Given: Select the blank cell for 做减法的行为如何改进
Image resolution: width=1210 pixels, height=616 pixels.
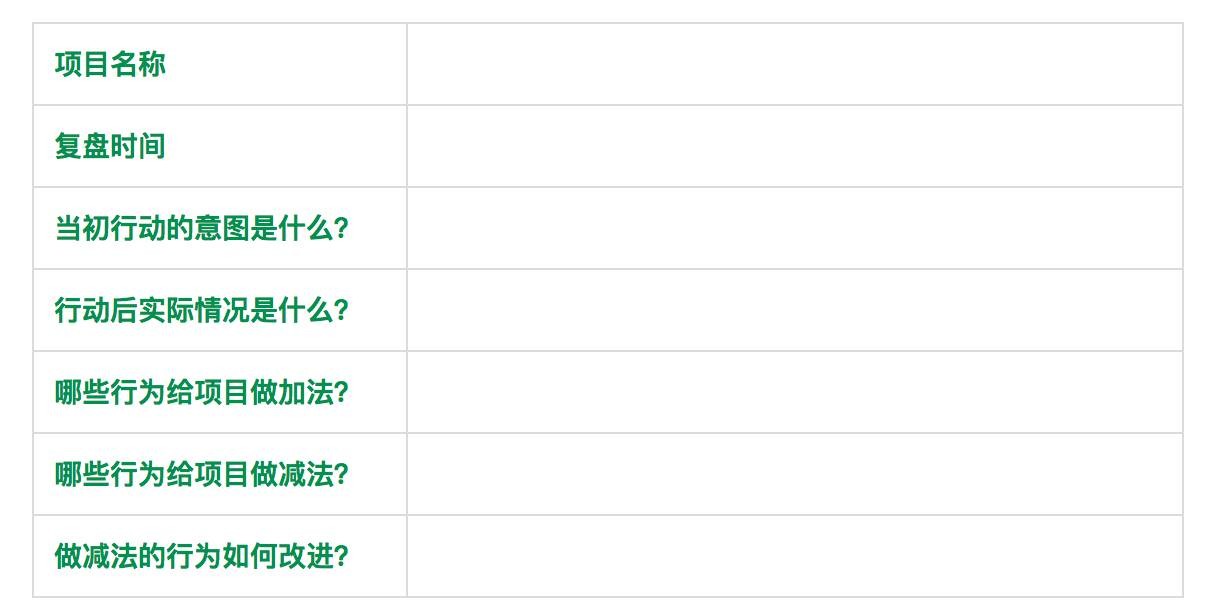Looking at the screenshot, I should tap(795, 556).
